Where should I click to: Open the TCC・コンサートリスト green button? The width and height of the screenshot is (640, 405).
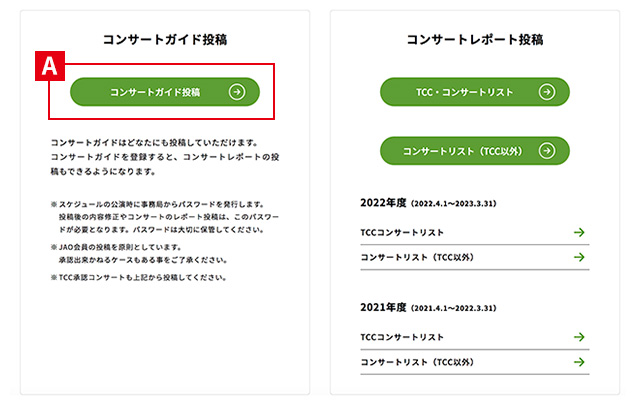[x=464, y=92]
